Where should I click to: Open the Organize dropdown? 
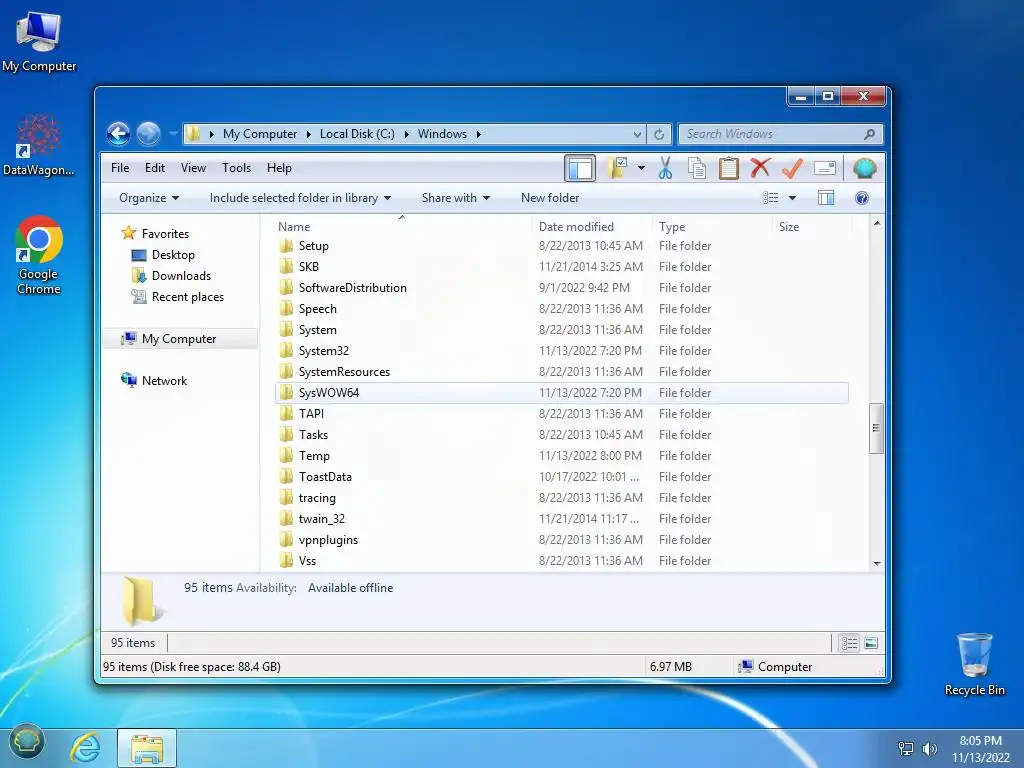[149, 198]
